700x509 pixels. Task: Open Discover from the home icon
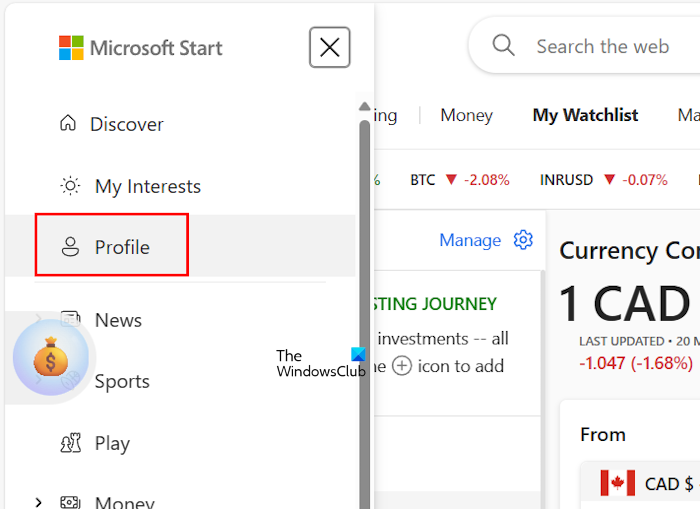click(68, 124)
